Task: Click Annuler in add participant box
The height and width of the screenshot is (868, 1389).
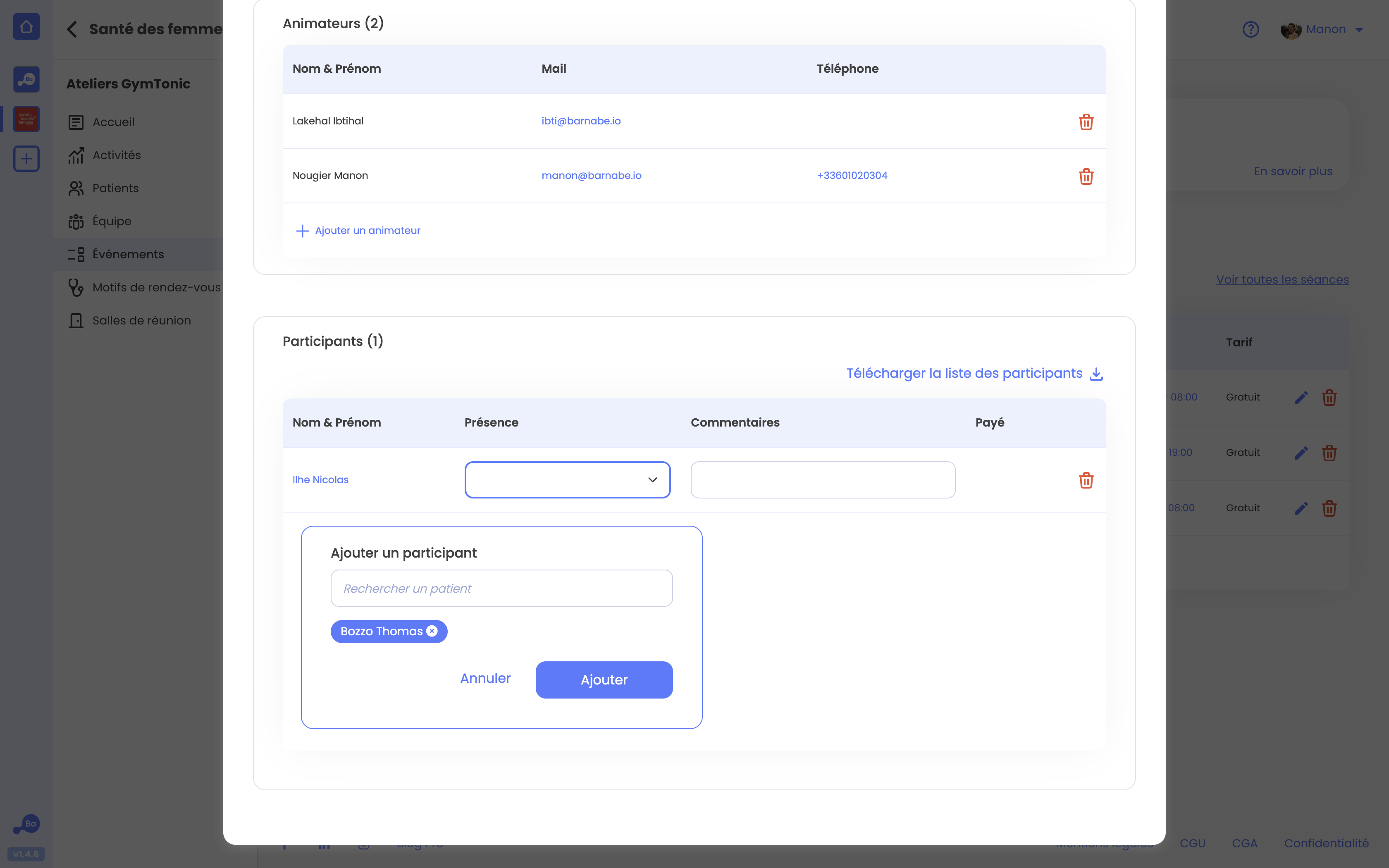Action: click(x=485, y=679)
